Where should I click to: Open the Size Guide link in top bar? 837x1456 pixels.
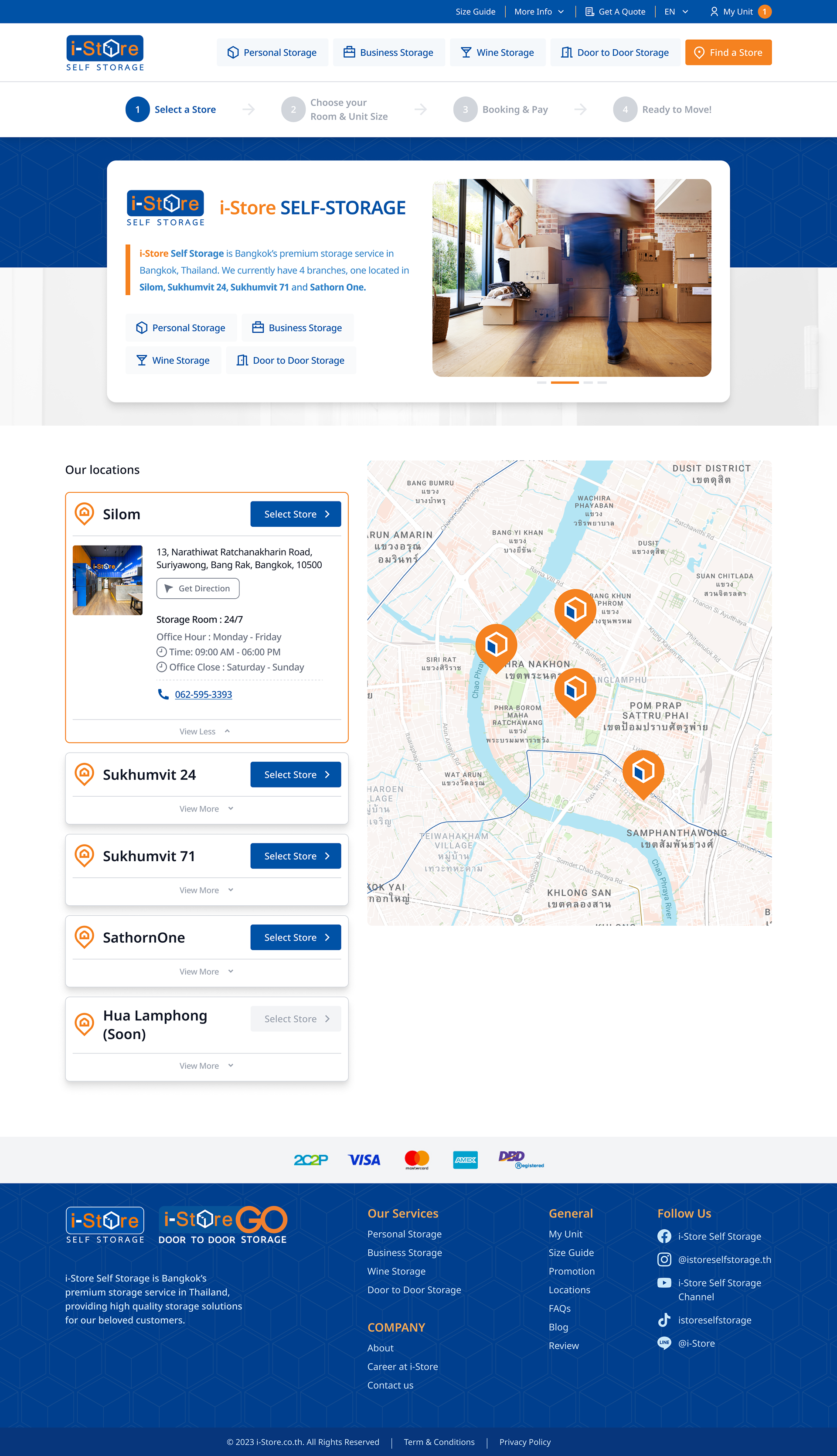coord(476,11)
